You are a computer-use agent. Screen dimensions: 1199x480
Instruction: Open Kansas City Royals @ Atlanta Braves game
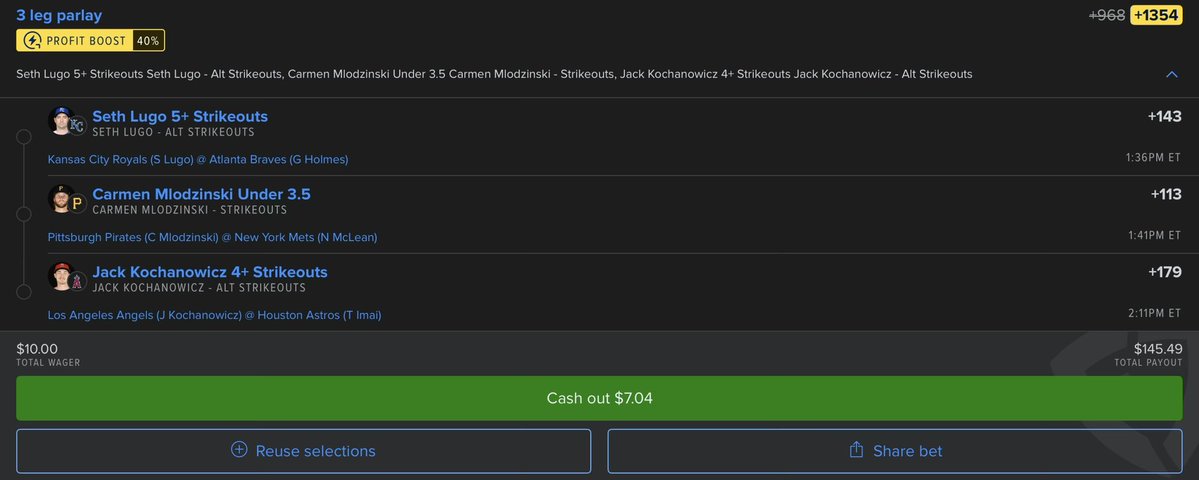tap(198, 159)
